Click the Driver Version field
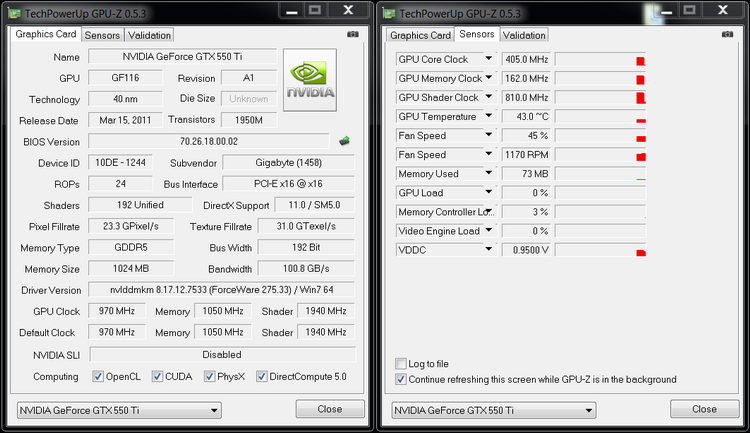The width and height of the screenshot is (750, 433). coord(221,289)
